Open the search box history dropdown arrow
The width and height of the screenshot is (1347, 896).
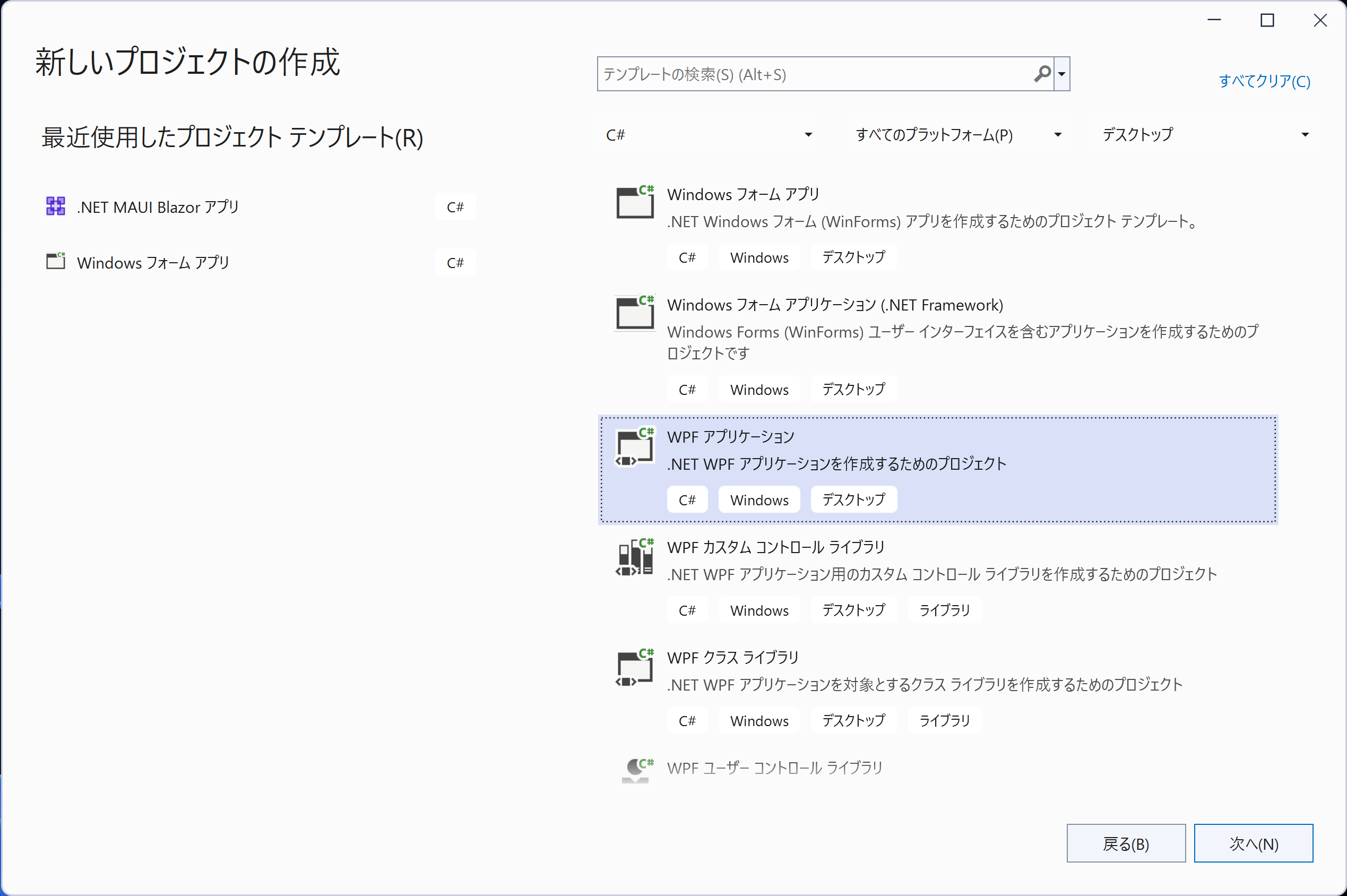(x=1062, y=74)
